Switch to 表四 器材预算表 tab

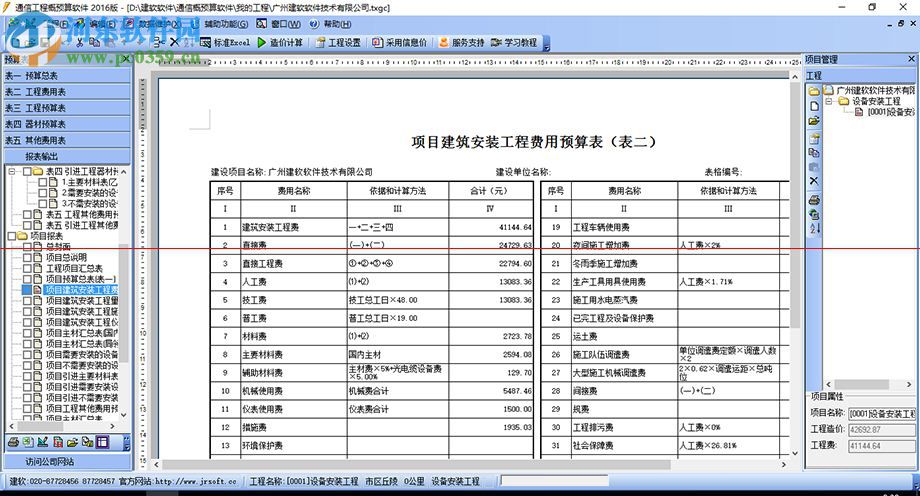[x=67, y=124]
